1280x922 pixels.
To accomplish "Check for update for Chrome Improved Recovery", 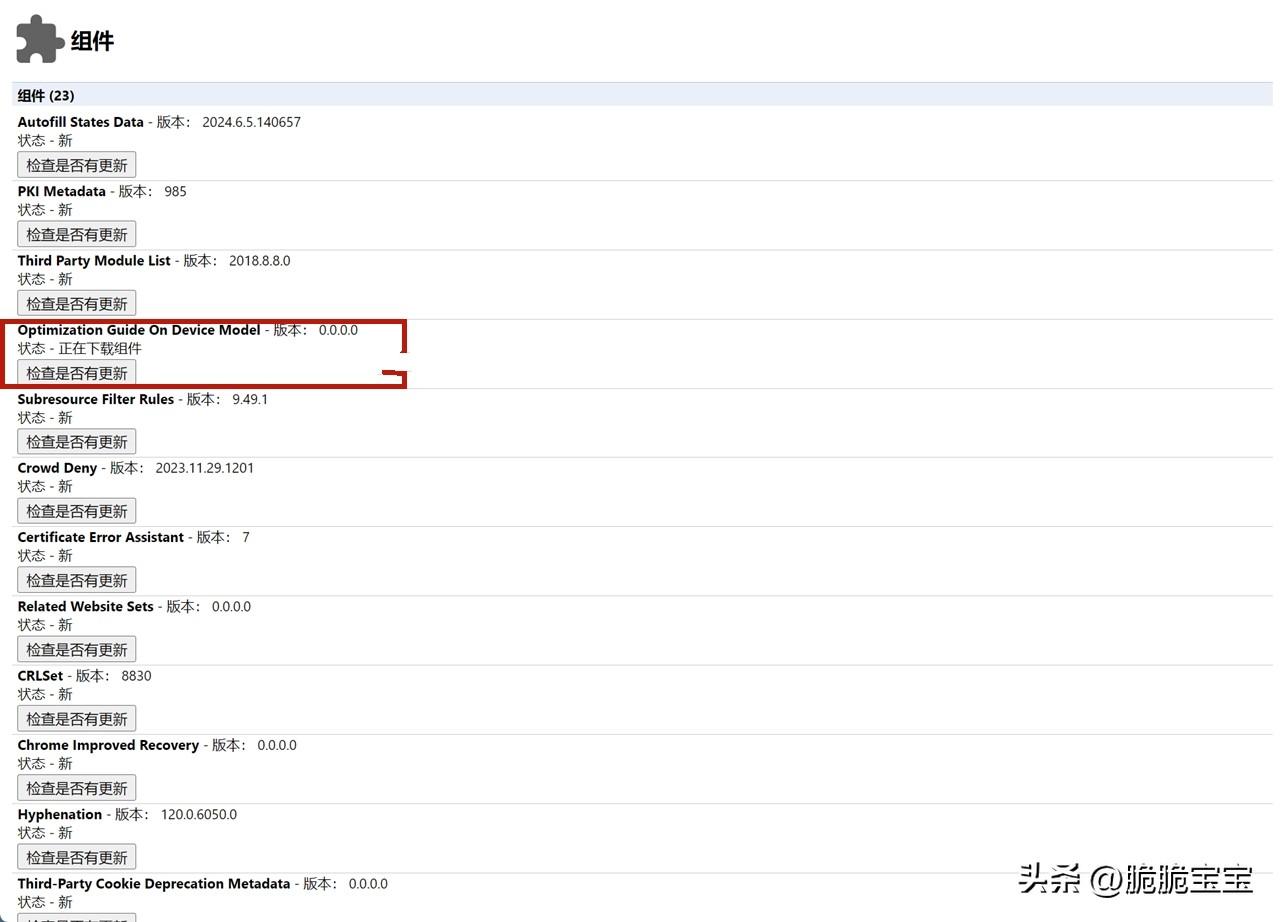I will point(77,788).
